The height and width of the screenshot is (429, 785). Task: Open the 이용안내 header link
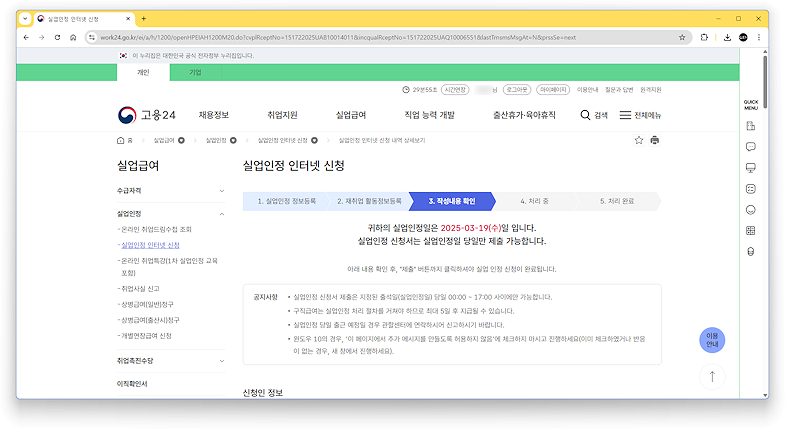(587, 90)
